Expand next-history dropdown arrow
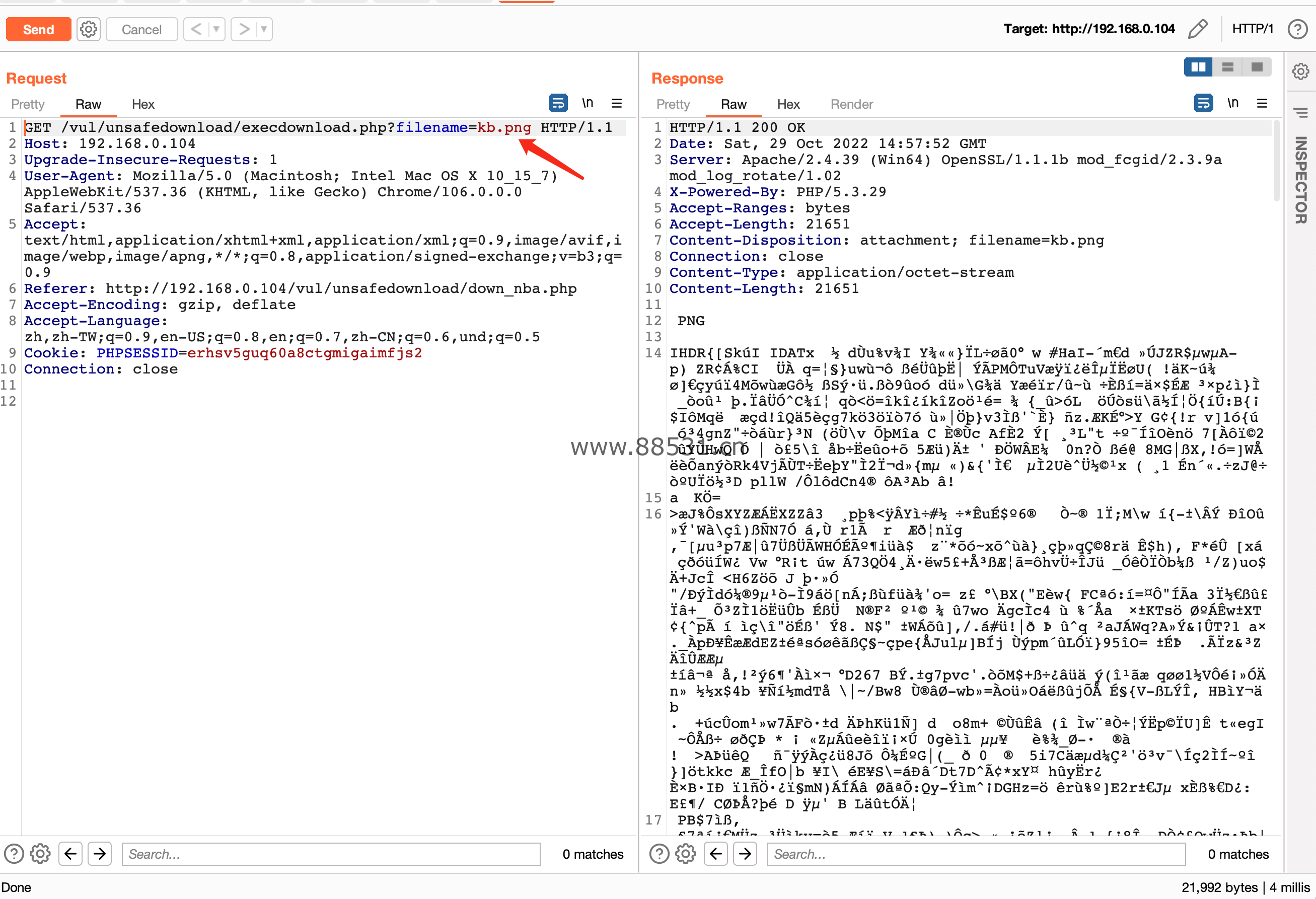The image size is (1316, 899). point(264,29)
